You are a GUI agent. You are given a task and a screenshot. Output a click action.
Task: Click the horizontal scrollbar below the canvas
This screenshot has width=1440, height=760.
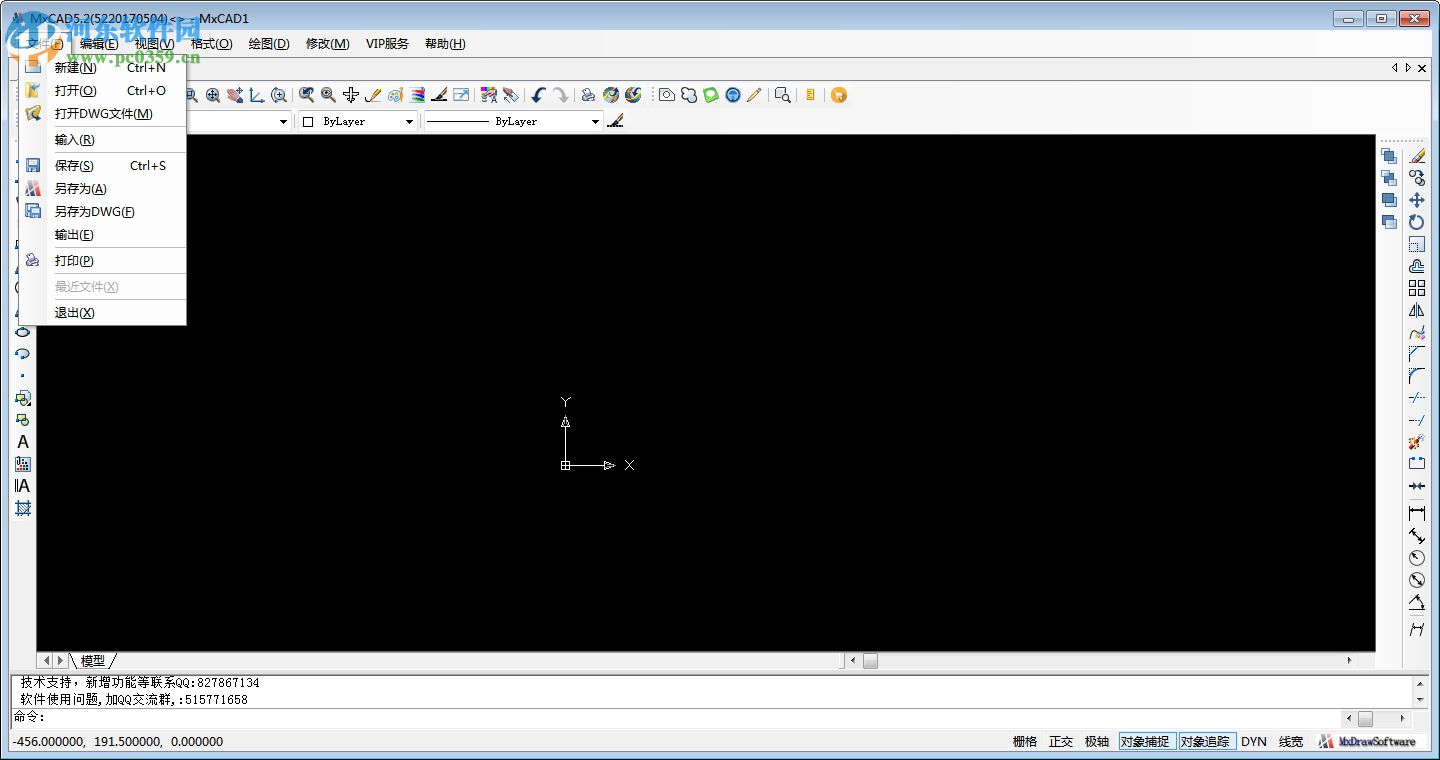(1103, 661)
